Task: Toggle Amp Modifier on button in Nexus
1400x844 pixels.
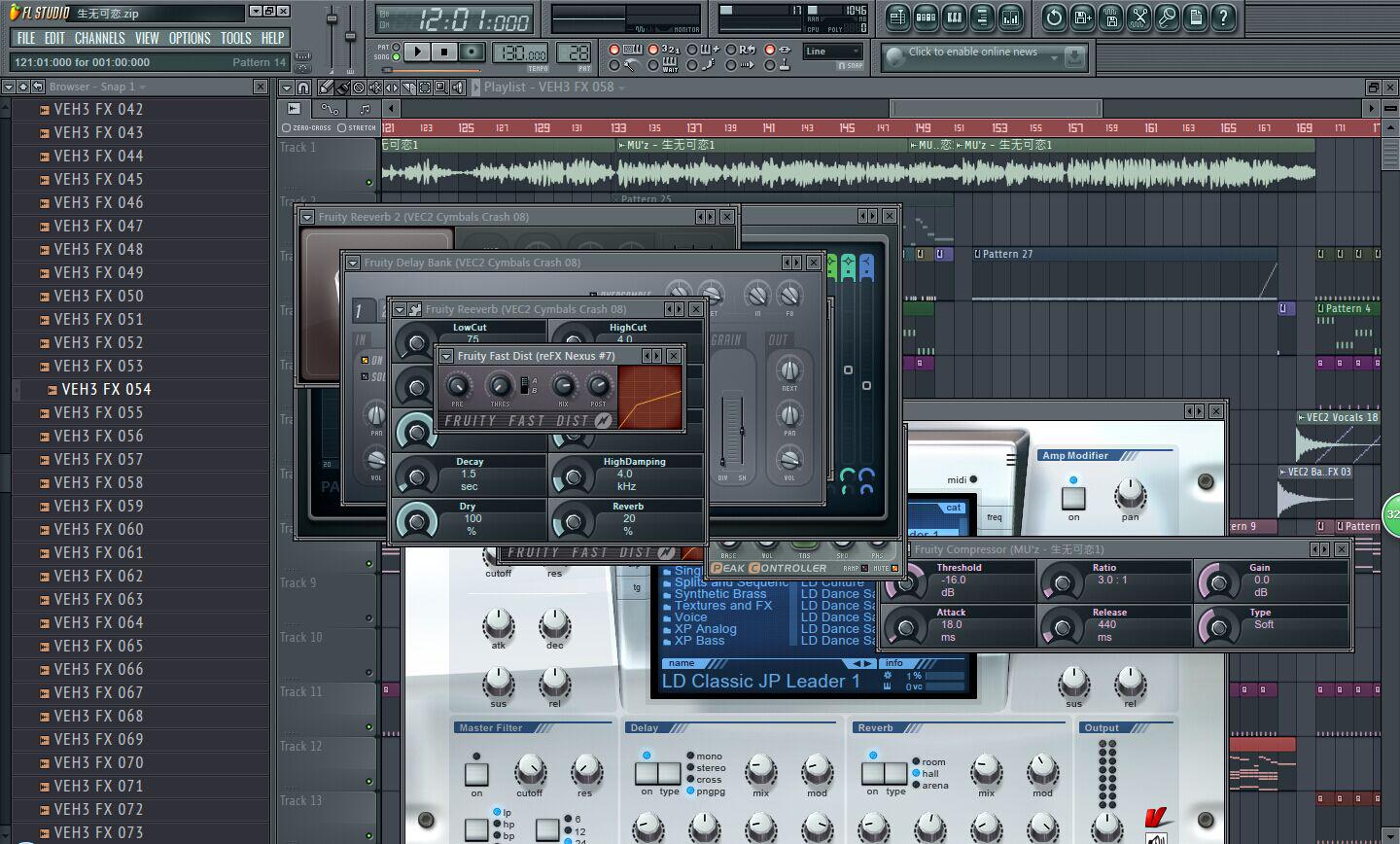Action: pos(1073,498)
